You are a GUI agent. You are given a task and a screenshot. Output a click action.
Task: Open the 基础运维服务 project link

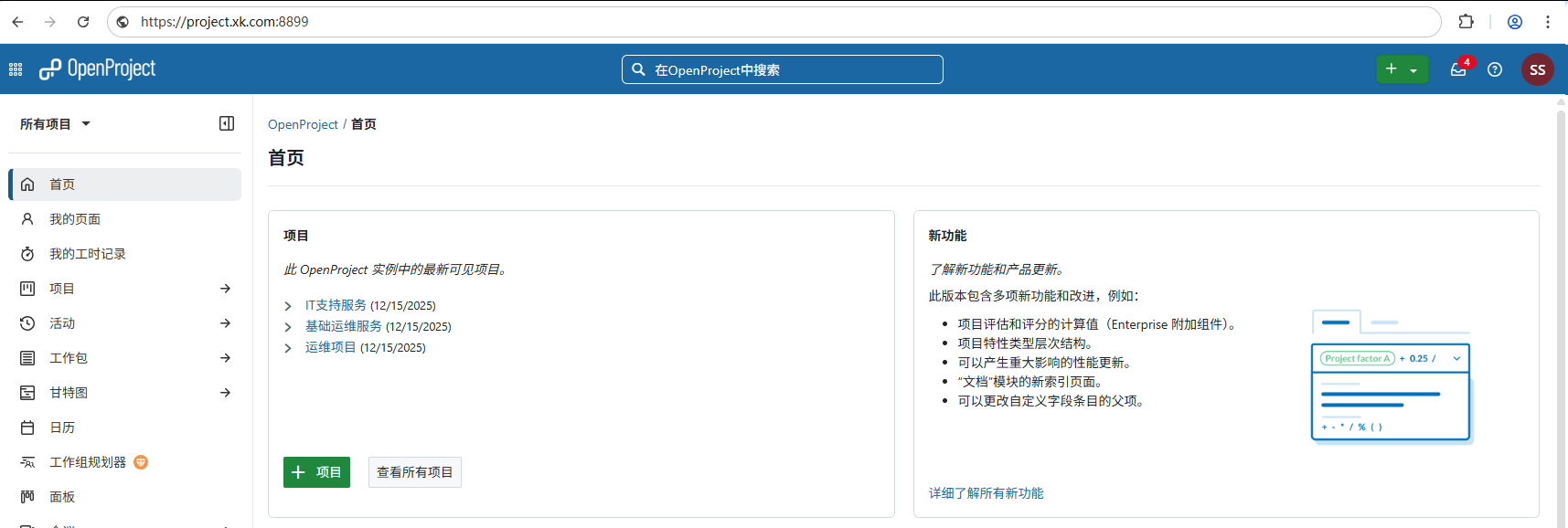344,326
